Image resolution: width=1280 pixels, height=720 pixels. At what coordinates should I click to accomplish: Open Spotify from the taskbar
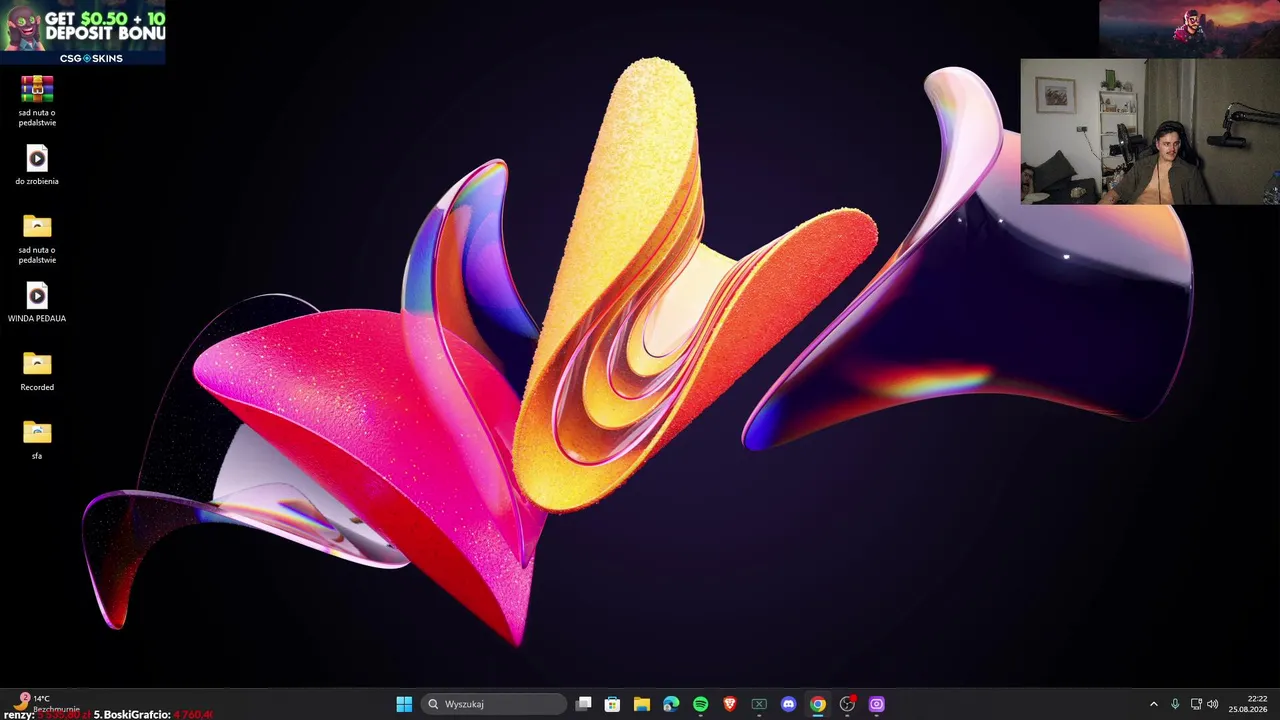tap(700, 704)
